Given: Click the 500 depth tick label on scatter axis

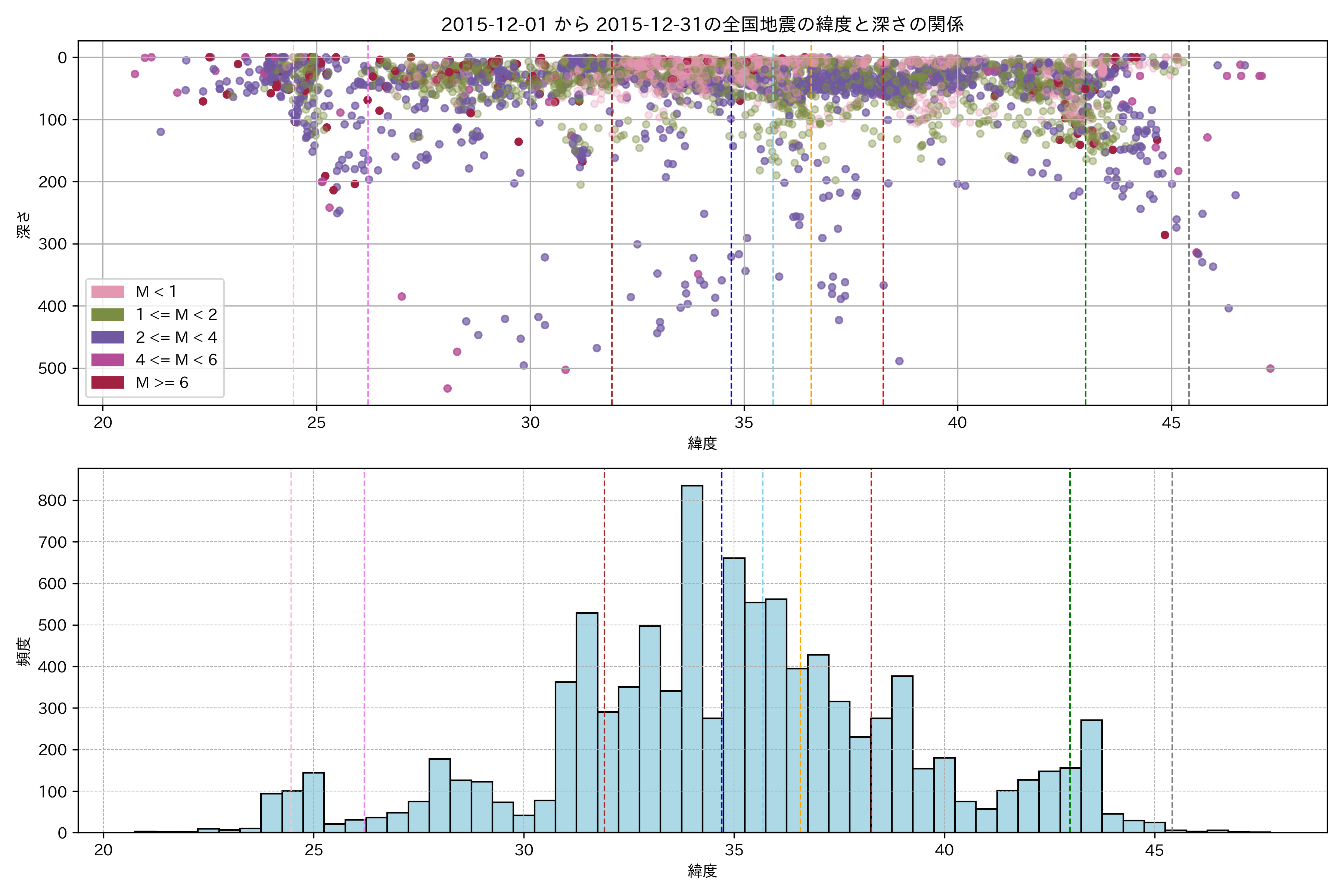Looking at the screenshot, I should click(x=52, y=368).
